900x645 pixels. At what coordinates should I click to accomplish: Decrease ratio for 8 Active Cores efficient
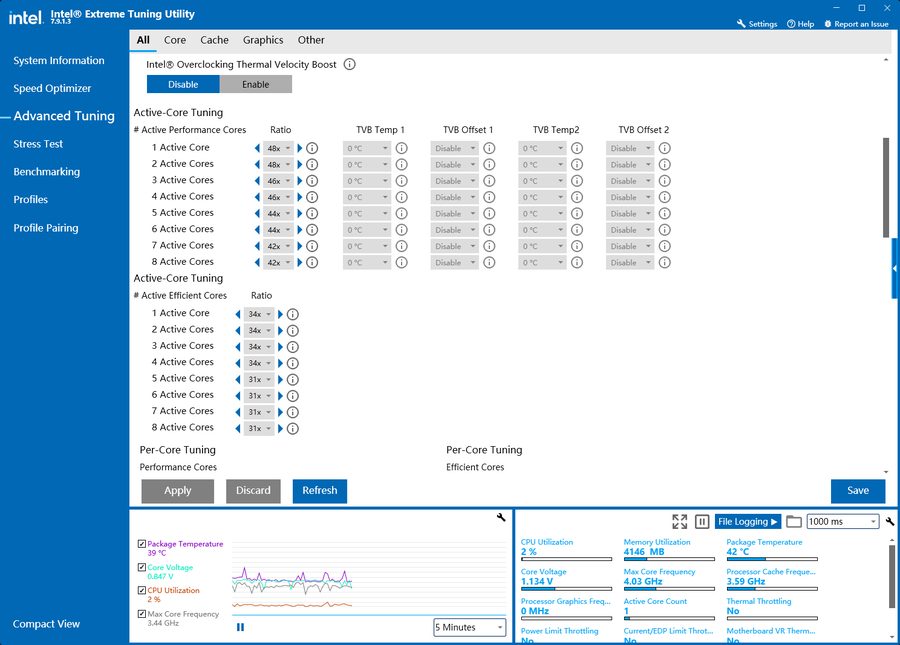point(238,429)
